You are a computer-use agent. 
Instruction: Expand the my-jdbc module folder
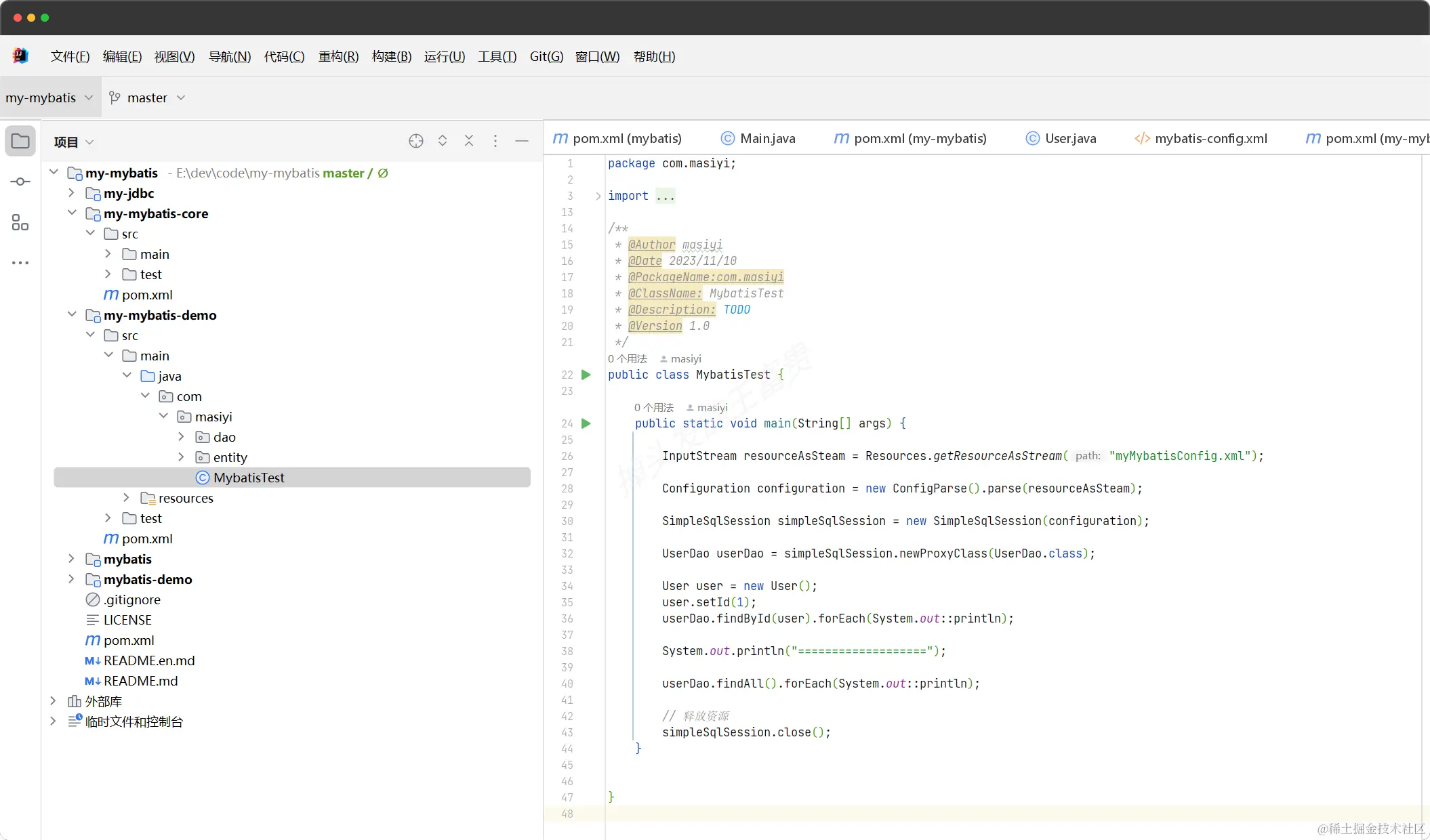pos(71,193)
